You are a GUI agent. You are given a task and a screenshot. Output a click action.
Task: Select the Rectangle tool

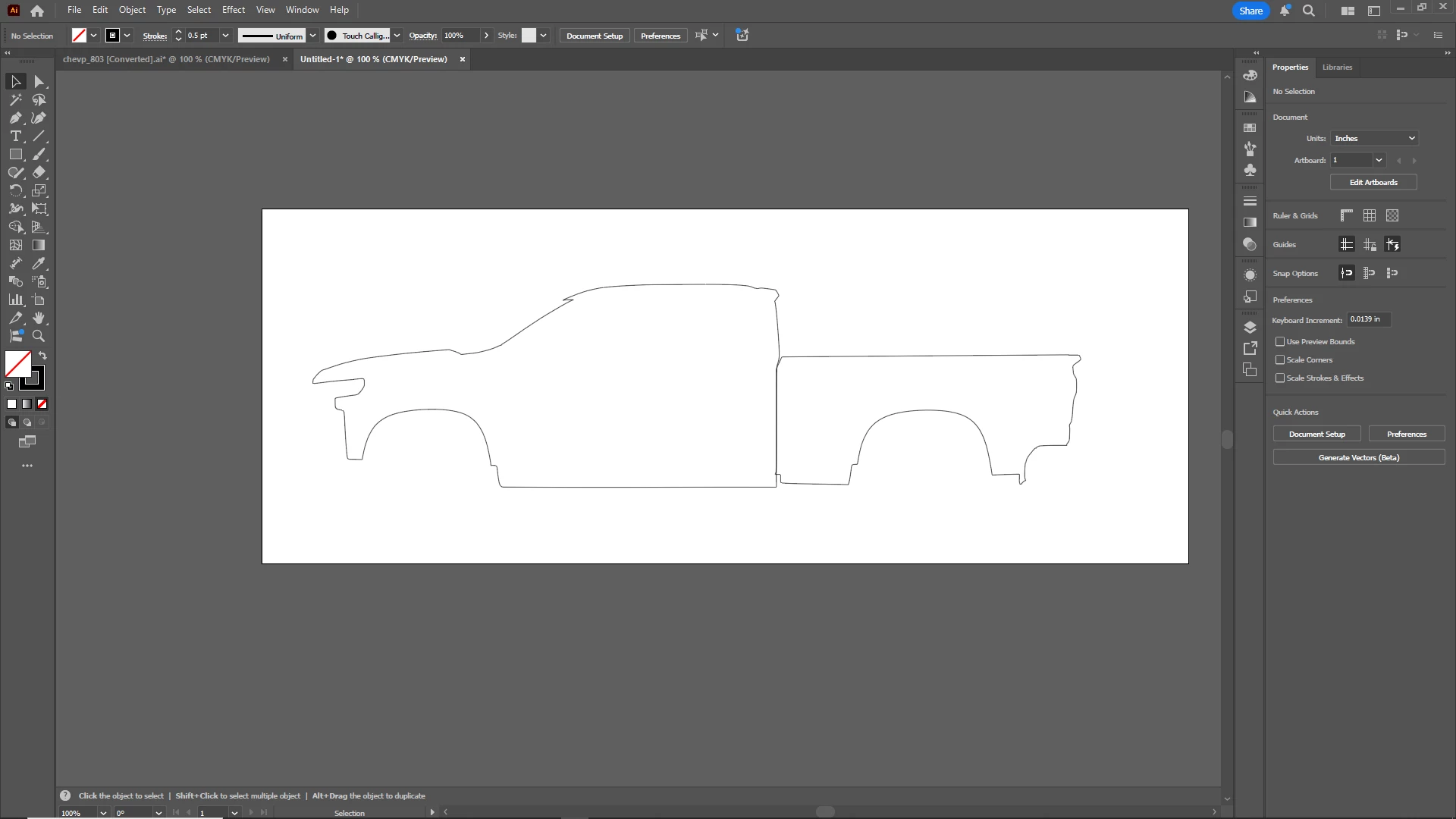[15, 155]
